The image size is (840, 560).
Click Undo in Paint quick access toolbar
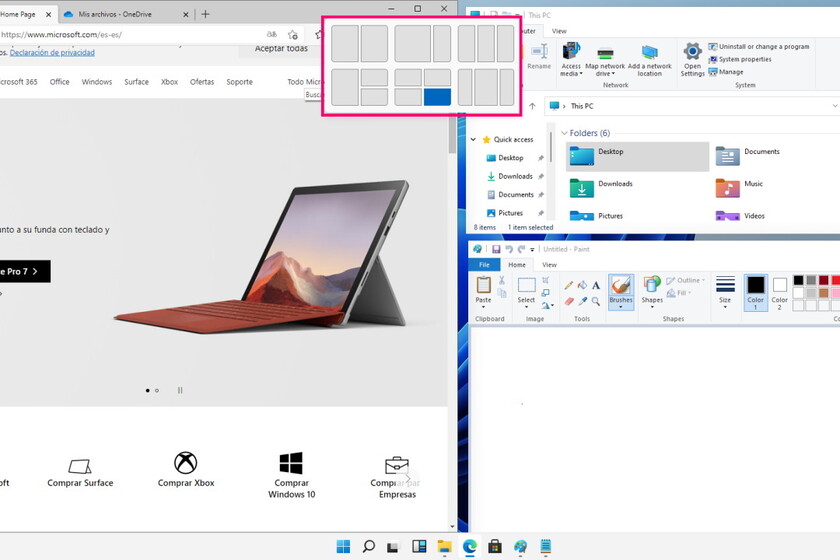[509, 249]
